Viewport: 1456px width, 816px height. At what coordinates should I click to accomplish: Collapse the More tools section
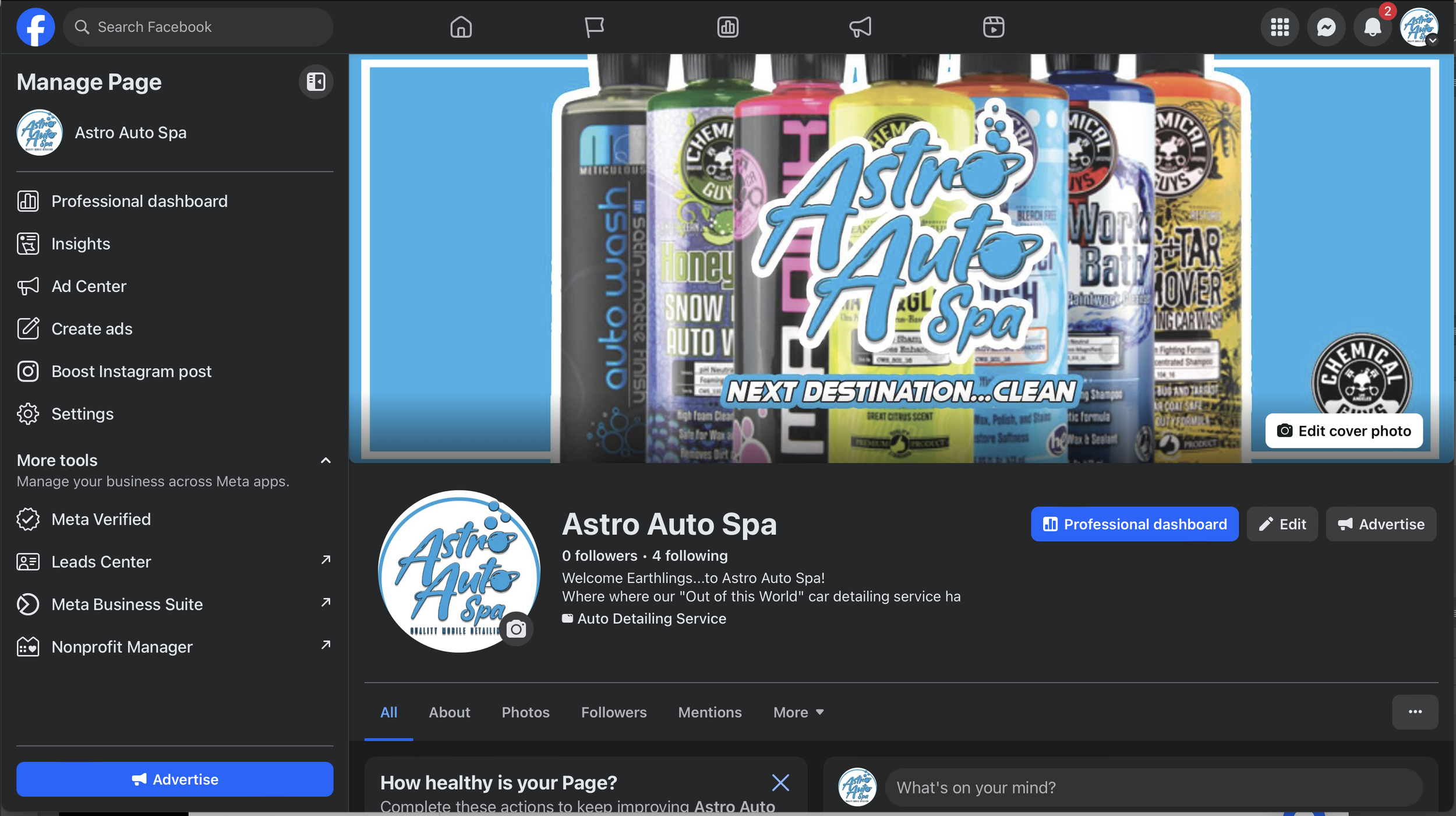(326, 461)
